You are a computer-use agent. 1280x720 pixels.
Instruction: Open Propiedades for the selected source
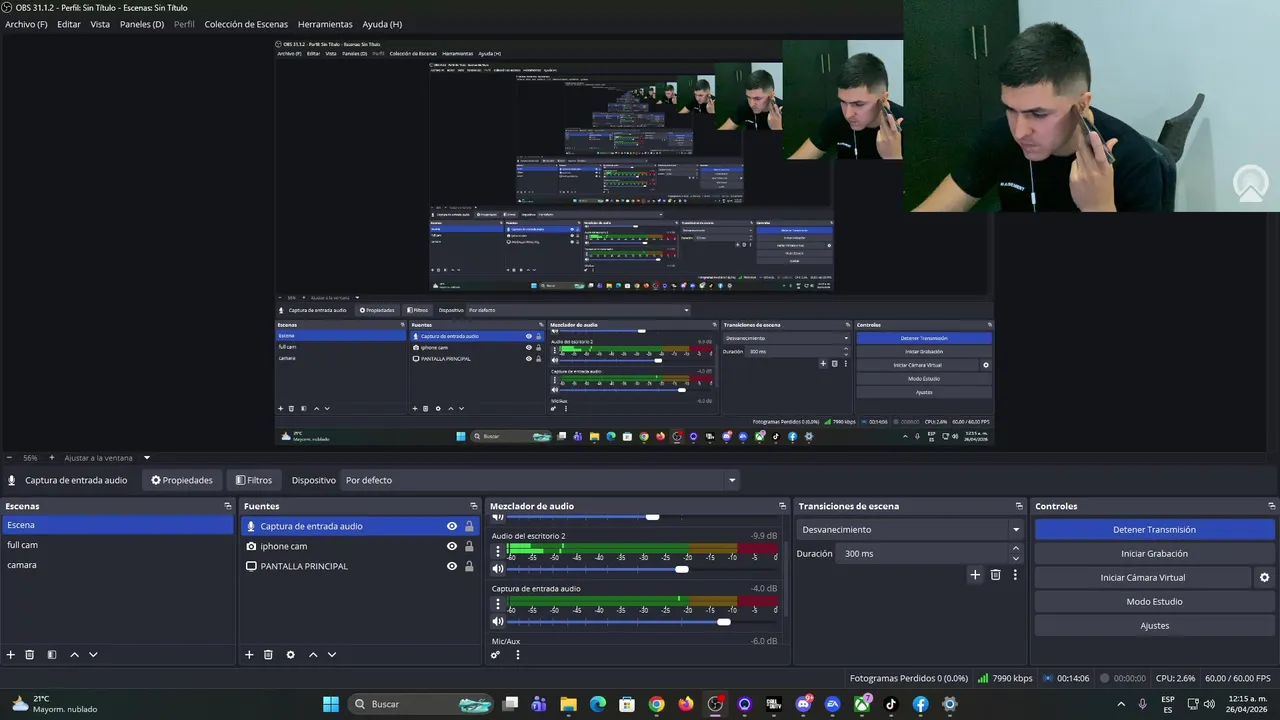(182, 480)
